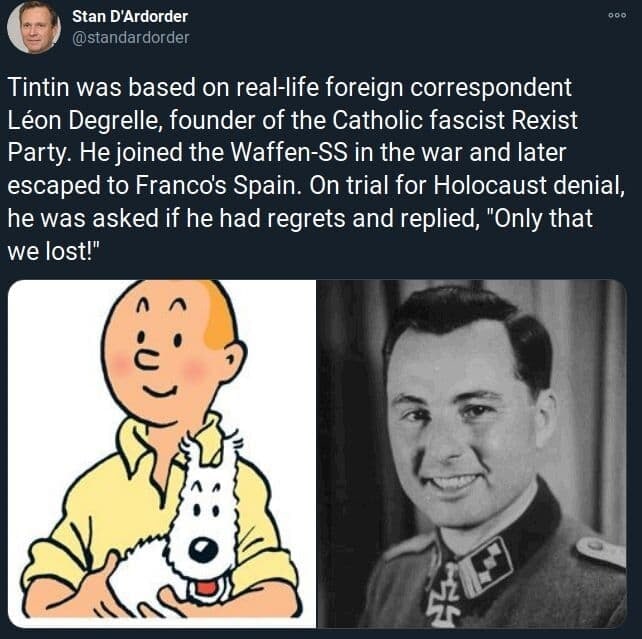Screen dimensions: 642x639
Task: Open the three-dot more options menu
Action: pyautogui.click(x=617, y=16)
